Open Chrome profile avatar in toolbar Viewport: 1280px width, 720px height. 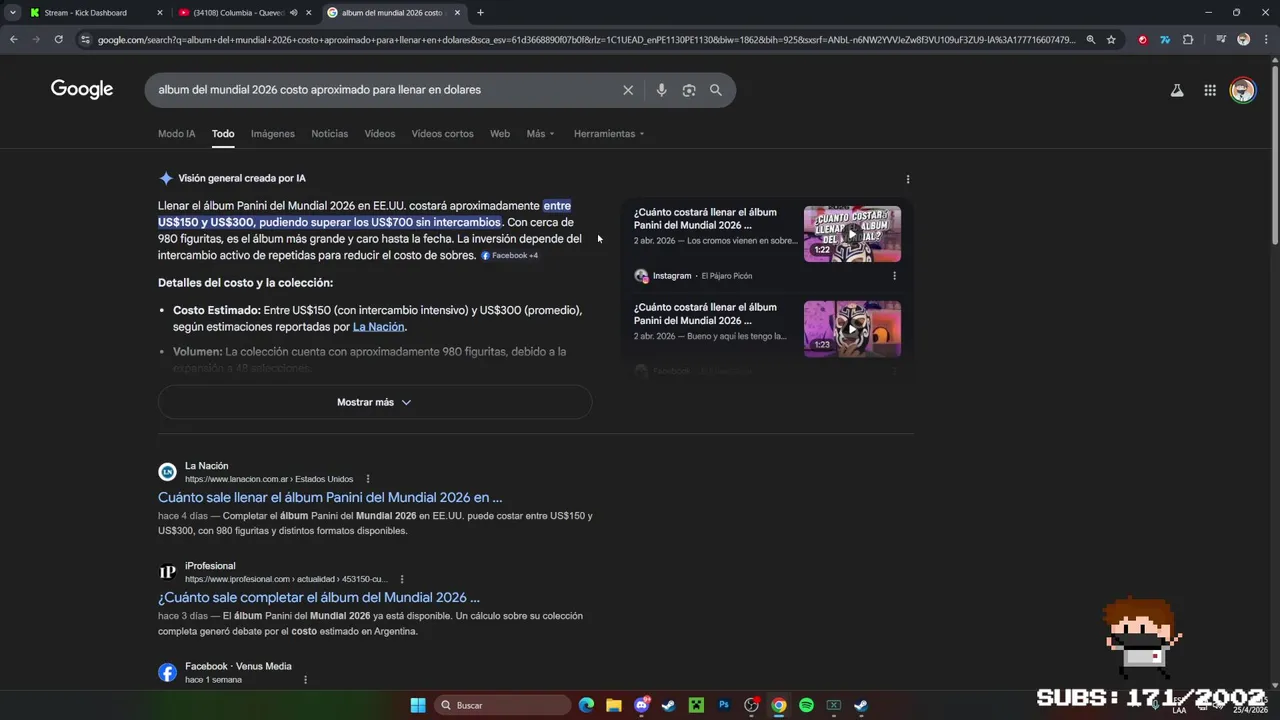[1243, 39]
